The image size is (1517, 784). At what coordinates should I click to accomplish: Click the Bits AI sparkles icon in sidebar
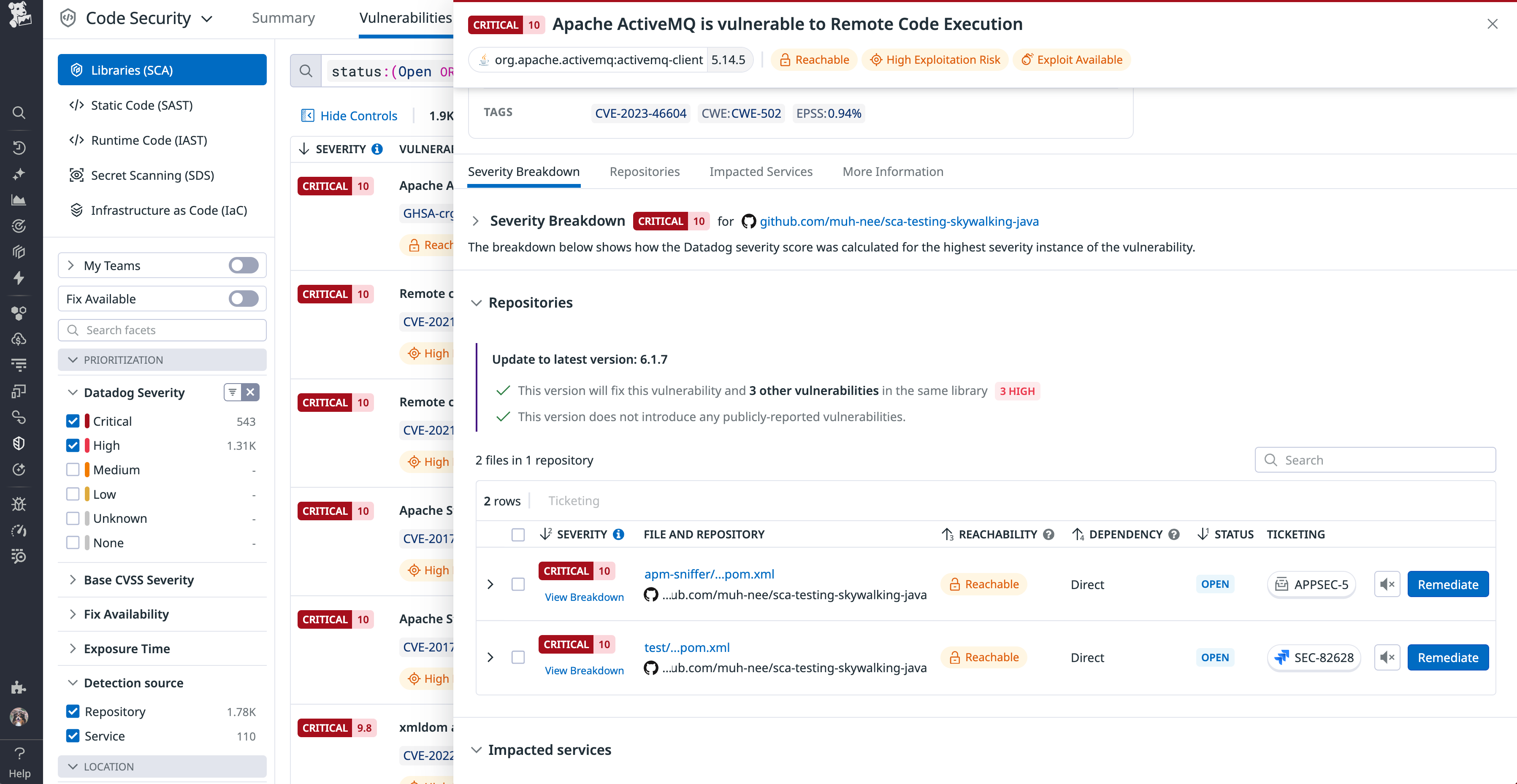[x=19, y=173]
